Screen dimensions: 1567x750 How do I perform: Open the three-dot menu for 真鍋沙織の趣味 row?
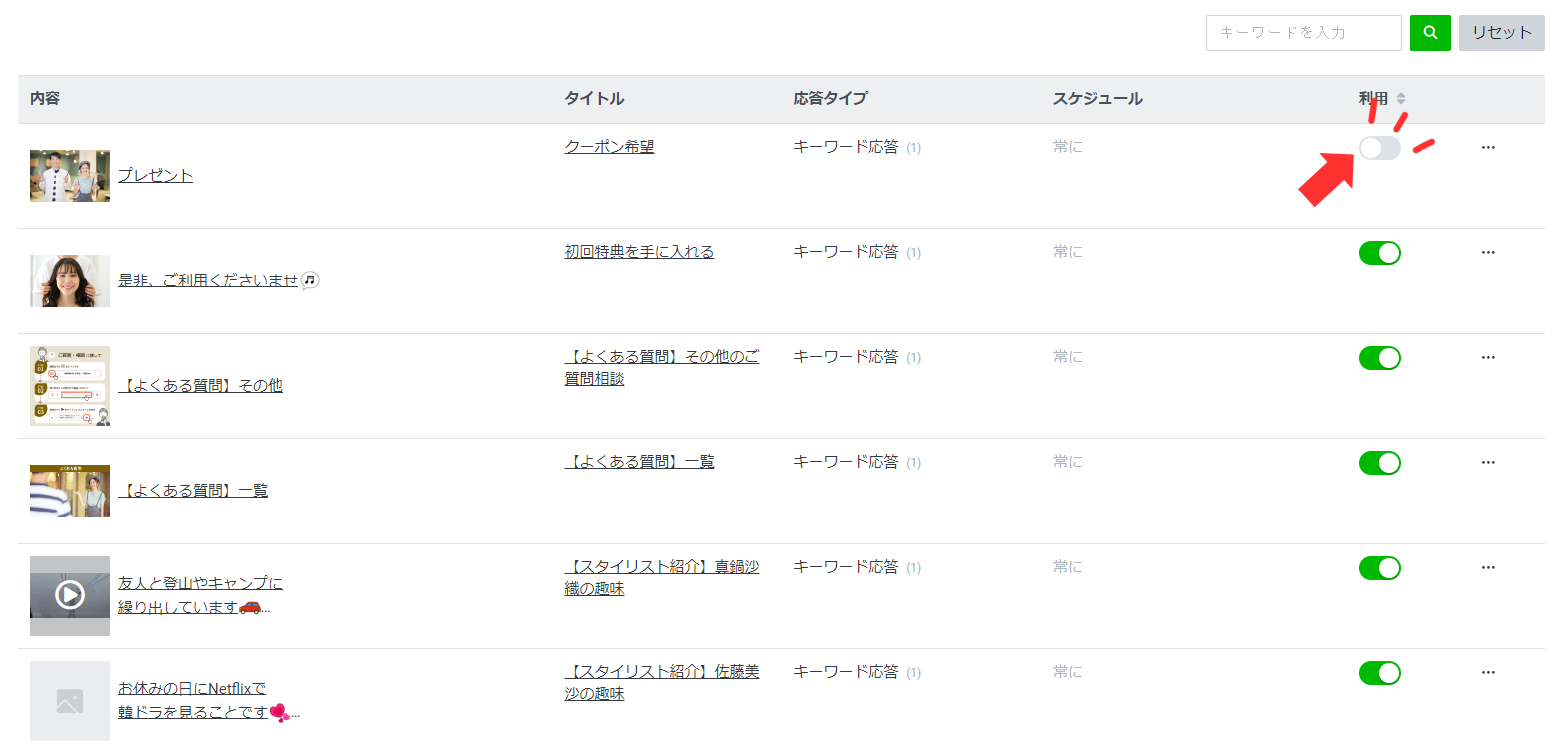click(1488, 568)
